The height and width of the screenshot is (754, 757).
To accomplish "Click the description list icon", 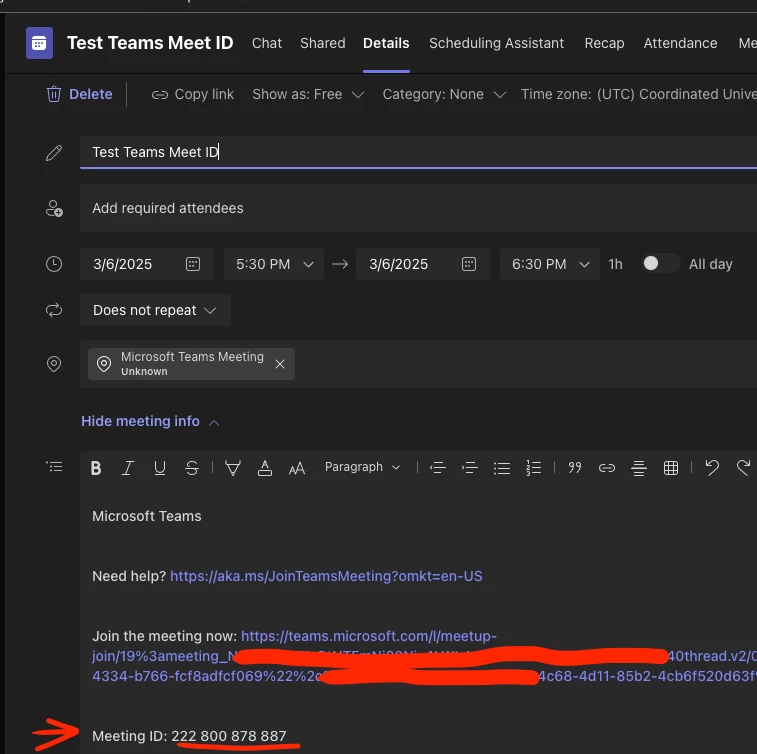I will [x=54, y=467].
